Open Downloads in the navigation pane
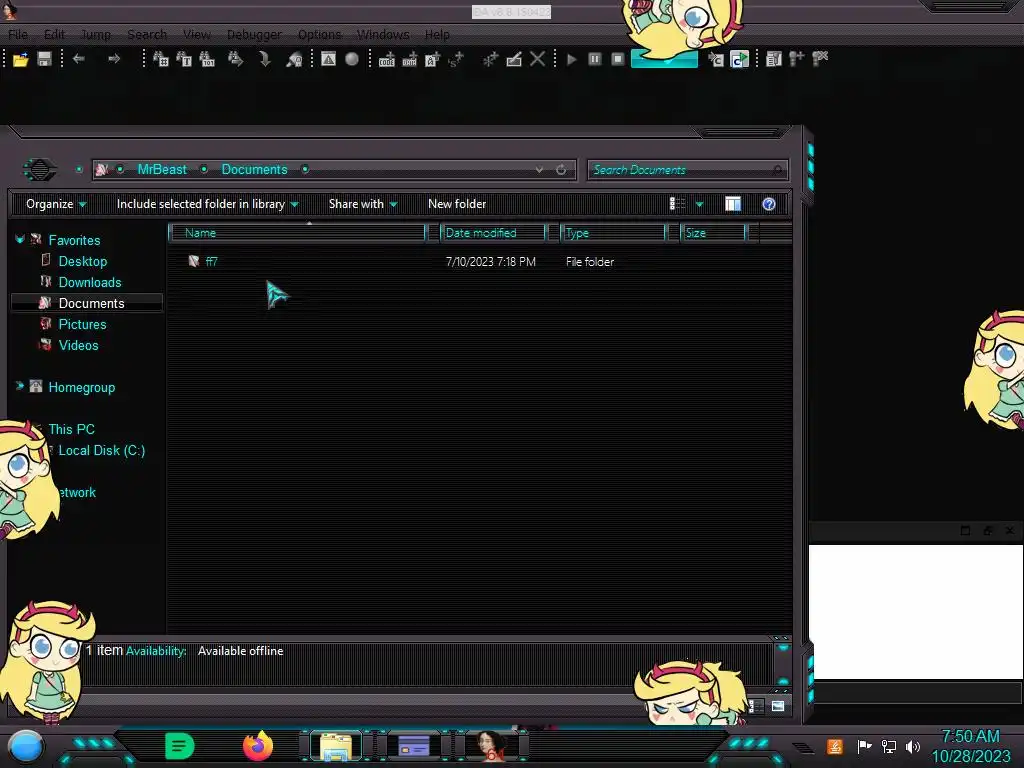This screenshot has width=1024, height=768. pyautogui.click(x=89, y=282)
